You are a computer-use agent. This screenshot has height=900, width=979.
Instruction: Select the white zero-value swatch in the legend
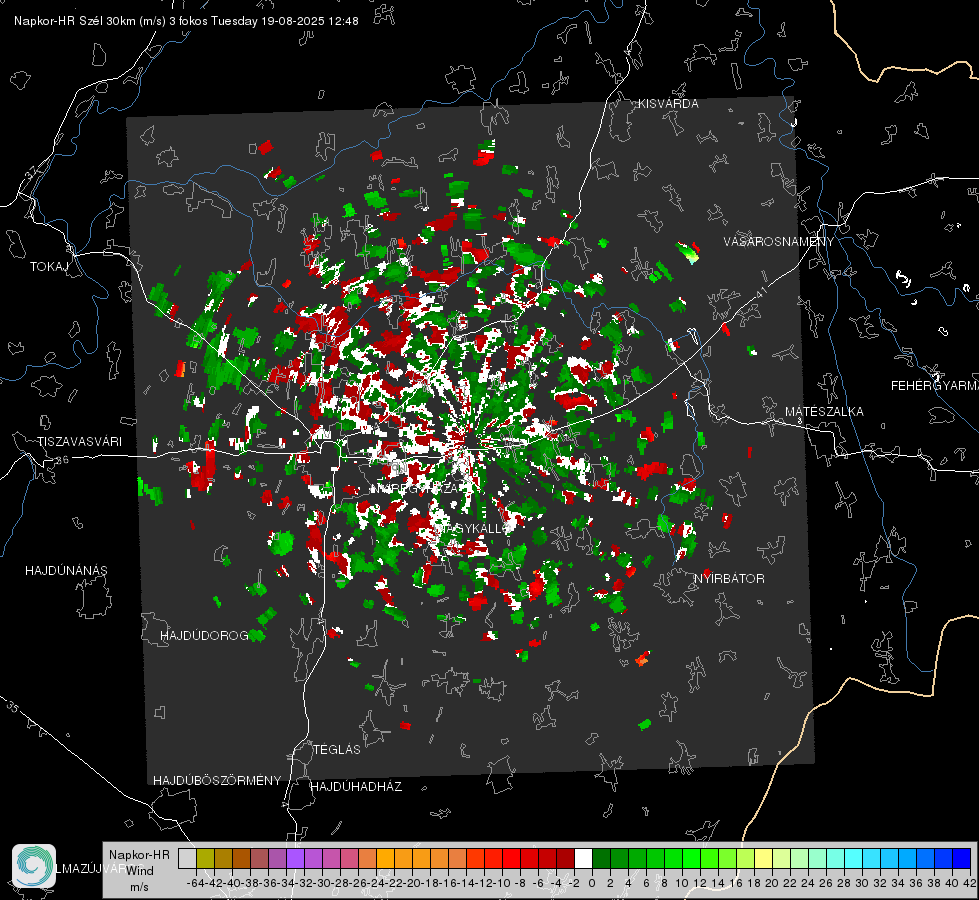pos(583,858)
